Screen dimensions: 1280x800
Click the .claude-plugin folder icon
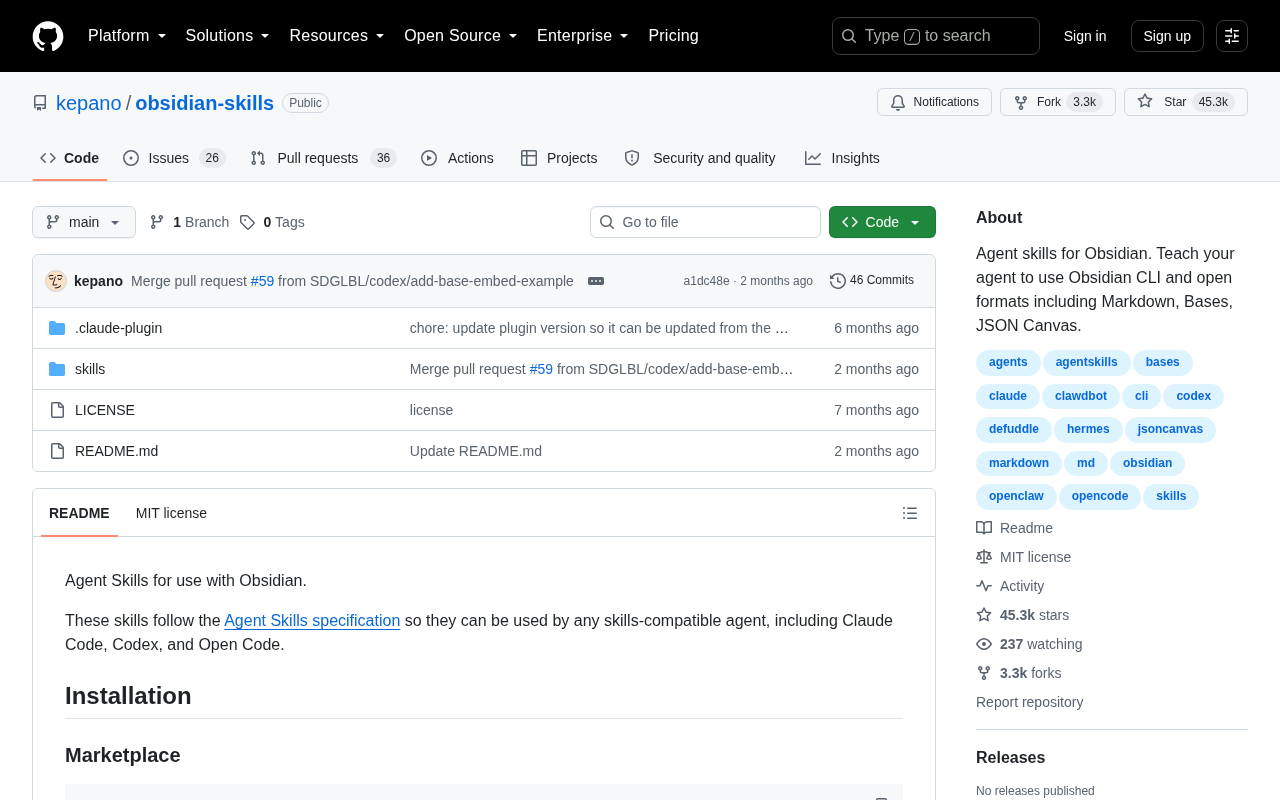57,328
